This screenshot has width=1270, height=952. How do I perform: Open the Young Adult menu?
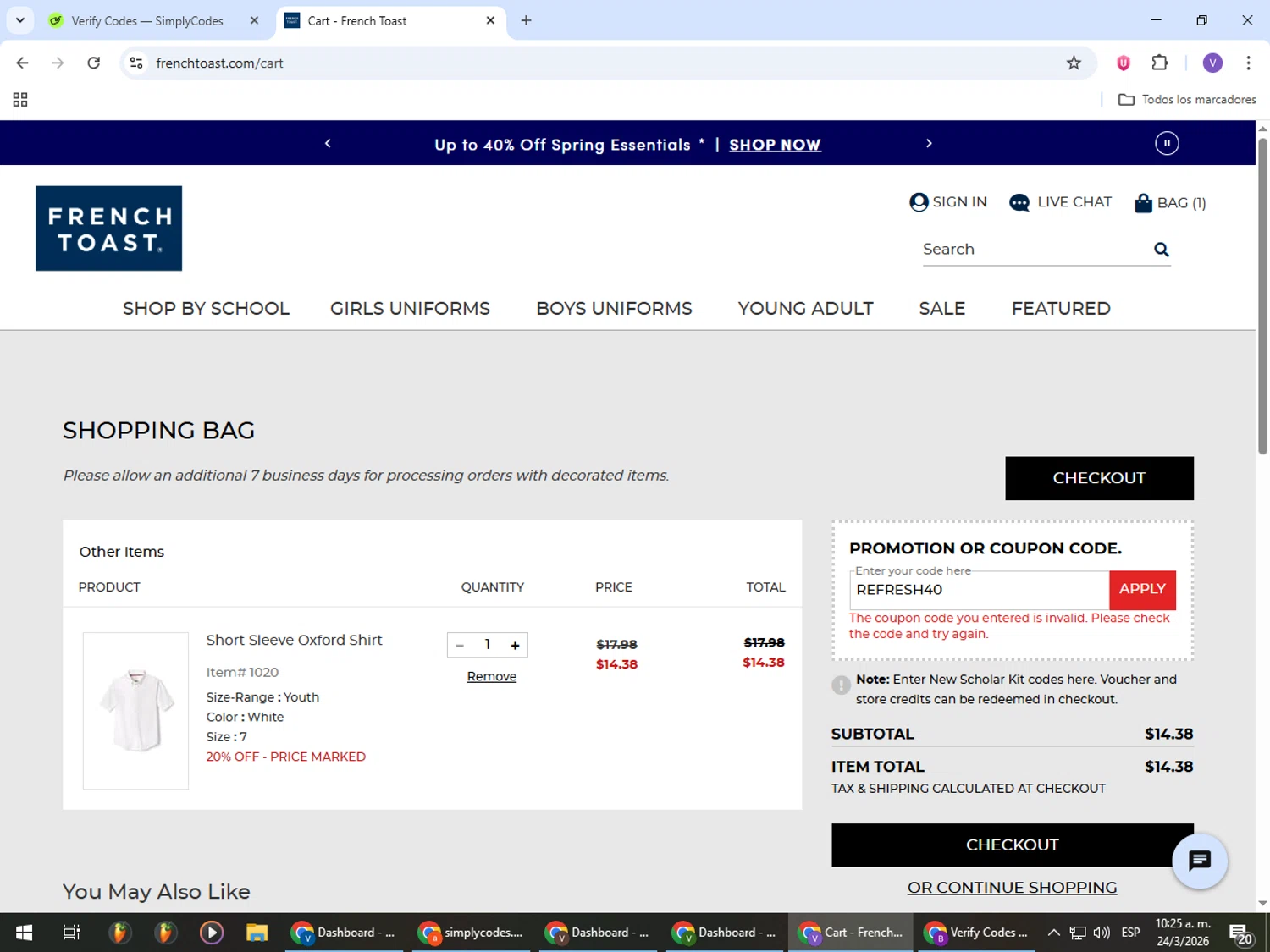coord(805,309)
